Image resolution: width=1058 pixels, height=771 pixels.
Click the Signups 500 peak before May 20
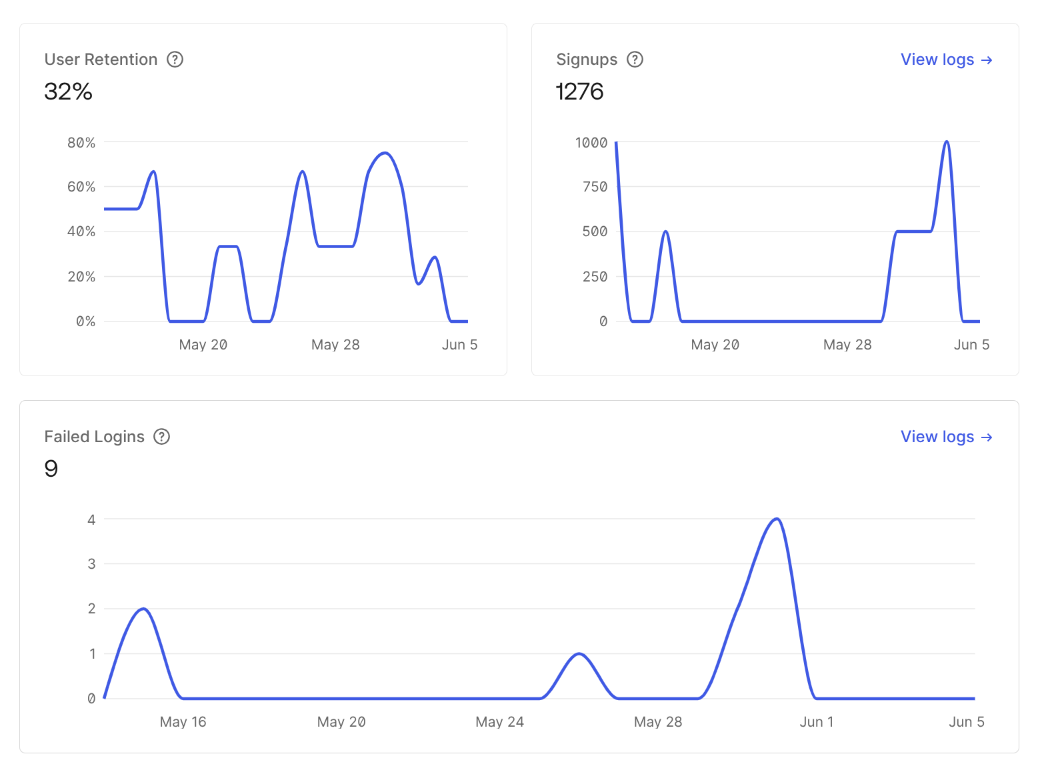click(x=665, y=232)
